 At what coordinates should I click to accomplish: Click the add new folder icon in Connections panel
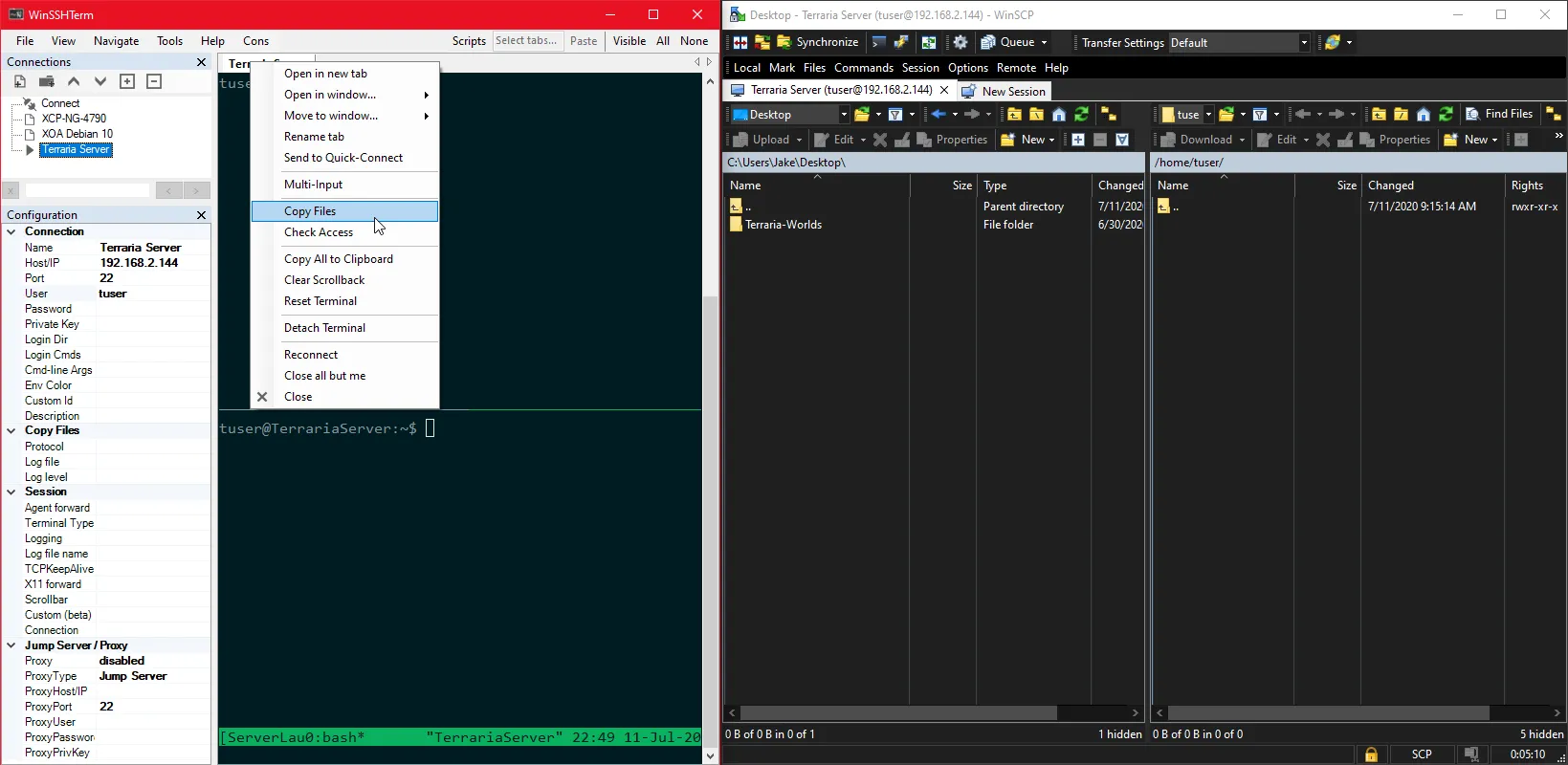(46, 81)
